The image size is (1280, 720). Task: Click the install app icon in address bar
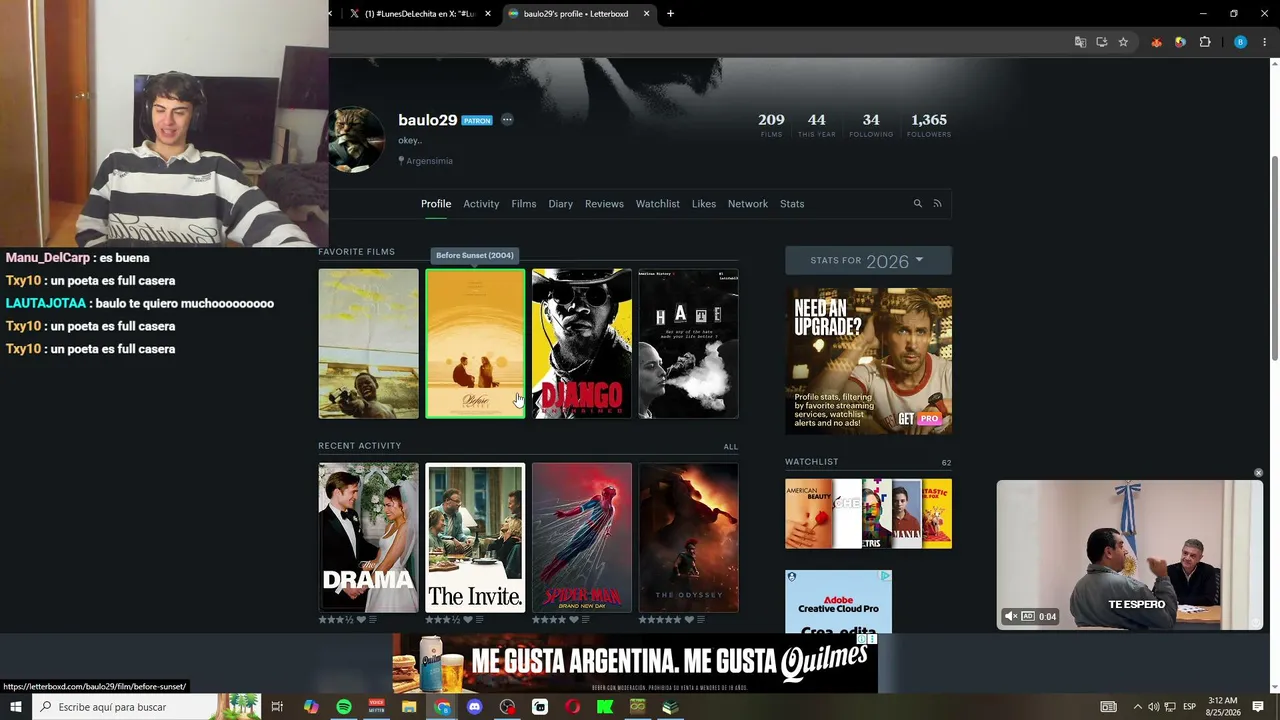click(1101, 42)
